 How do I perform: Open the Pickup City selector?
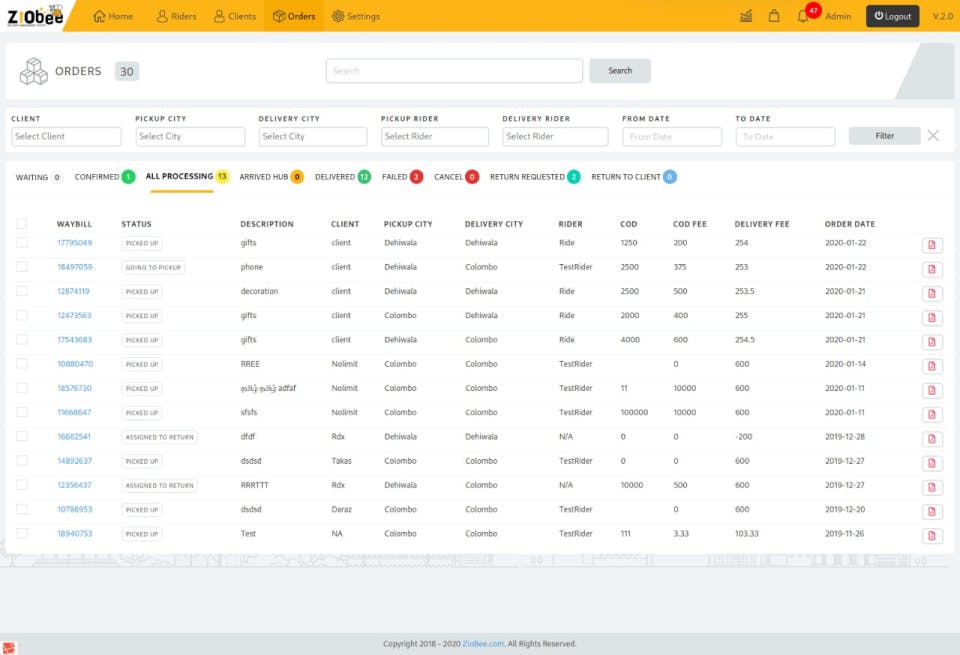[190, 137]
